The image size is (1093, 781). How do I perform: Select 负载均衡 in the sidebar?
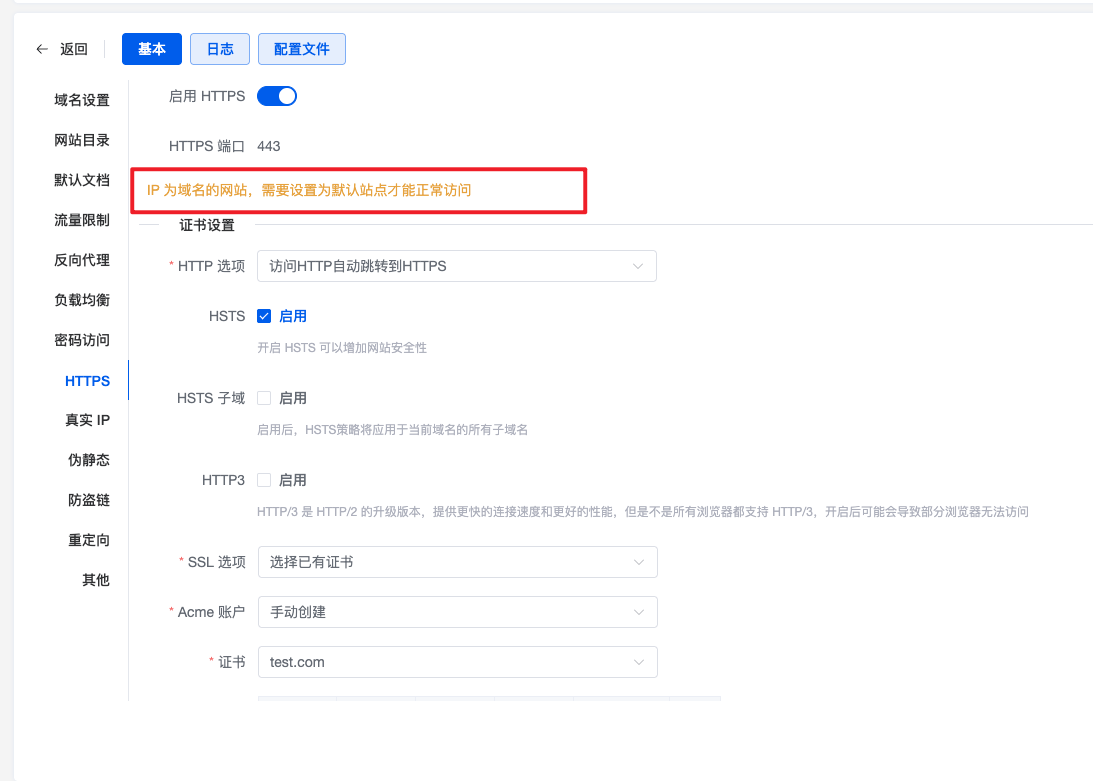(82, 300)
